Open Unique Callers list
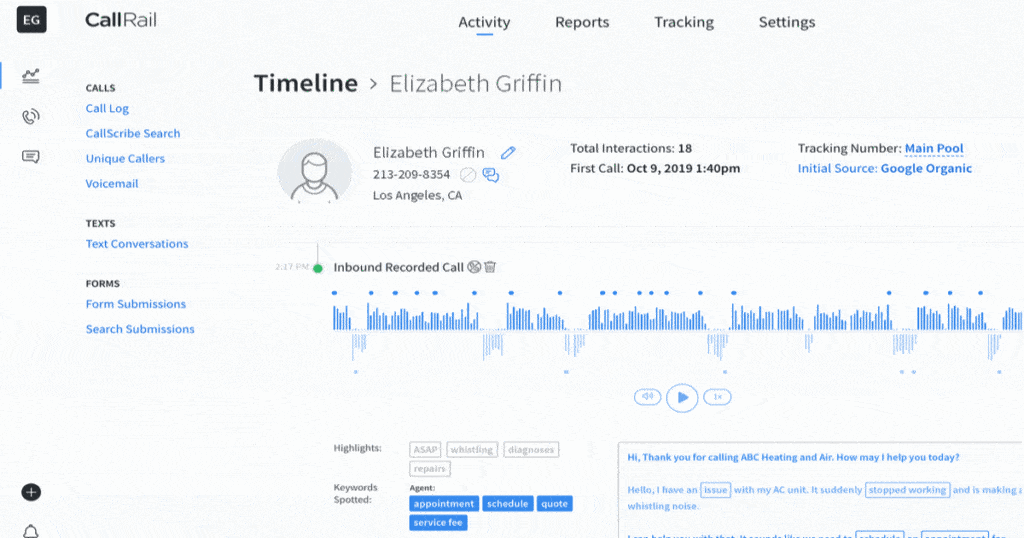The height and width of the screenshot is (538, 1024). (125, 159)
